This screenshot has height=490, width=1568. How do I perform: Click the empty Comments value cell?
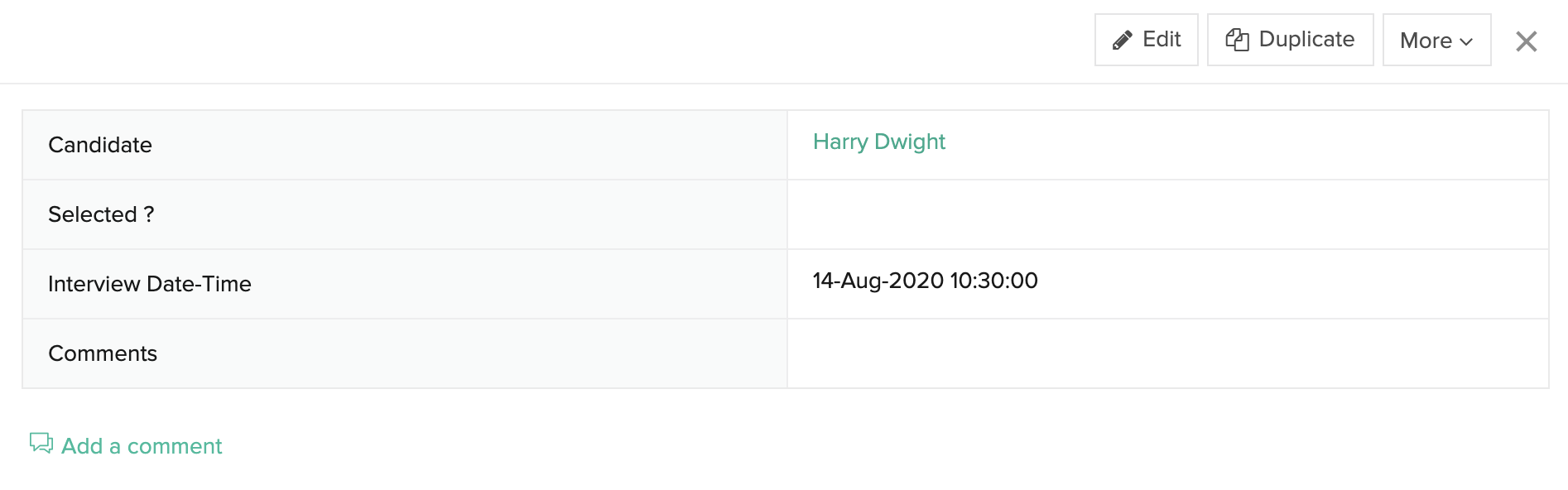[1167, 353]
